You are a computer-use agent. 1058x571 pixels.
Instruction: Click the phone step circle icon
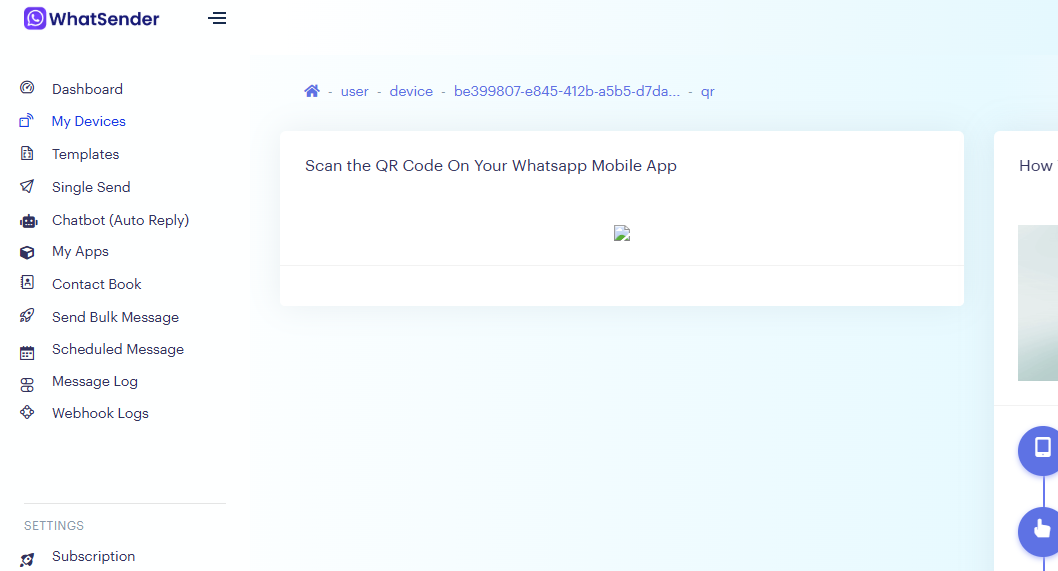pyautogui.click(x=1039, y=450)
